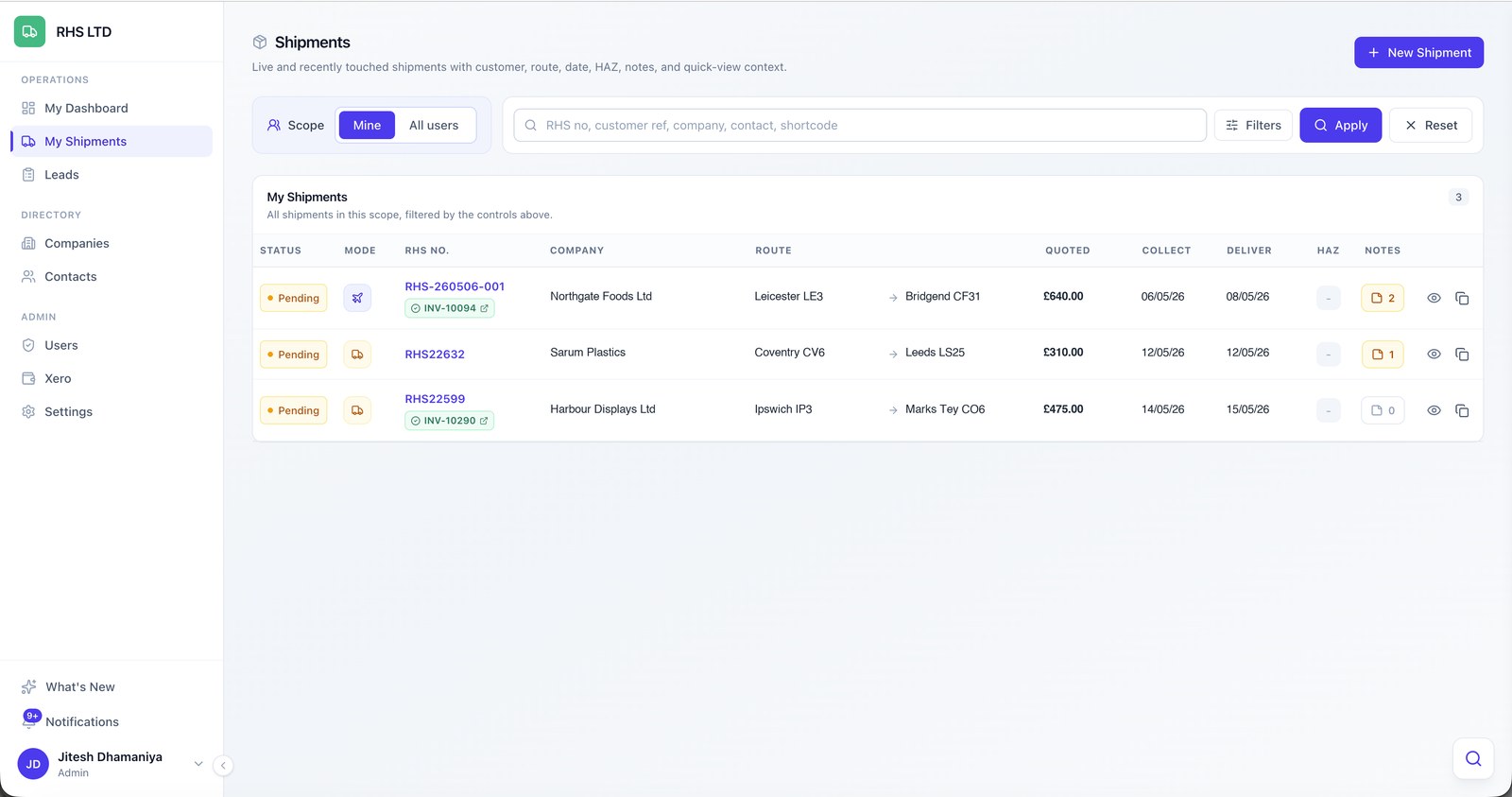The image size is (1512, 797).
Task: Create a New Shipment
Action: point(1418,52)
